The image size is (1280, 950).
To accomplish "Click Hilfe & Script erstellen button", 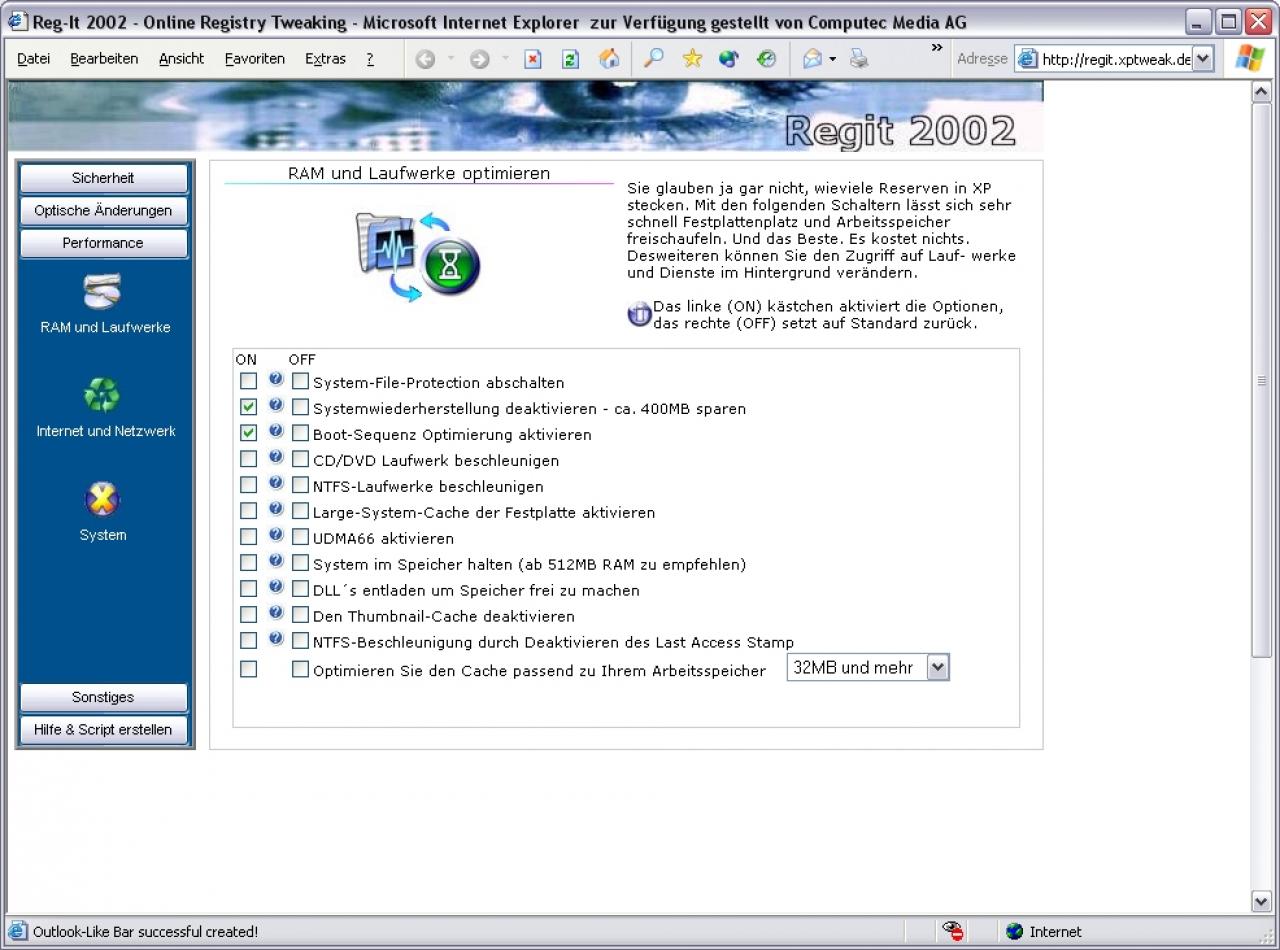I will 103,730.
